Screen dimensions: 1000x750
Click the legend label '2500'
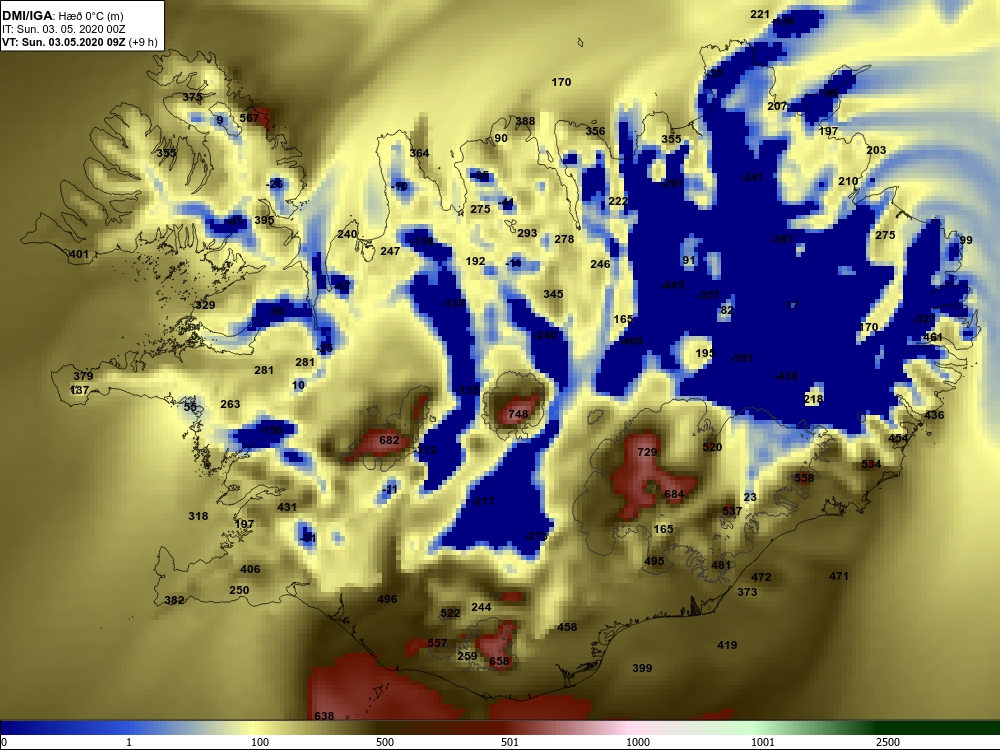coord(888,742)
